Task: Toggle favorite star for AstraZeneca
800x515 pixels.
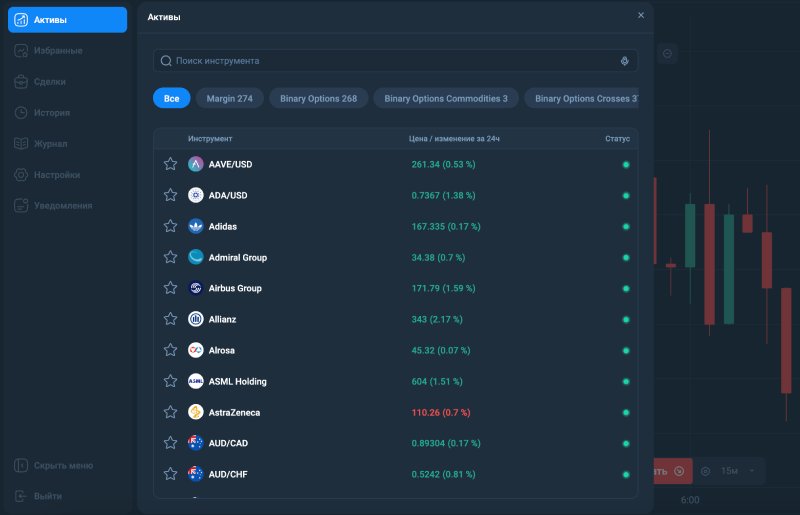Action: pos(170,412)
